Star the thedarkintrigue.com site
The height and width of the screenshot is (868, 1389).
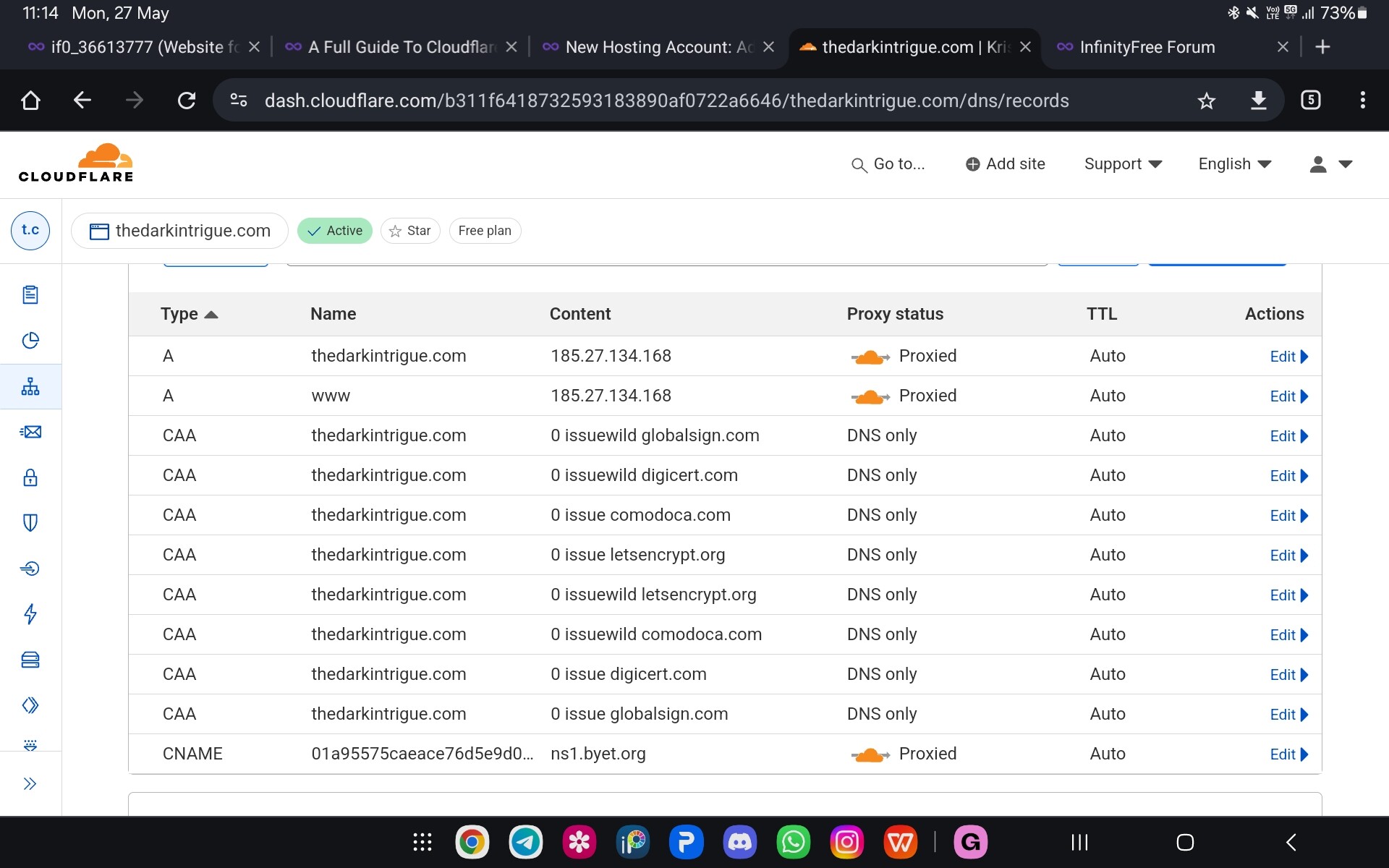410,230
